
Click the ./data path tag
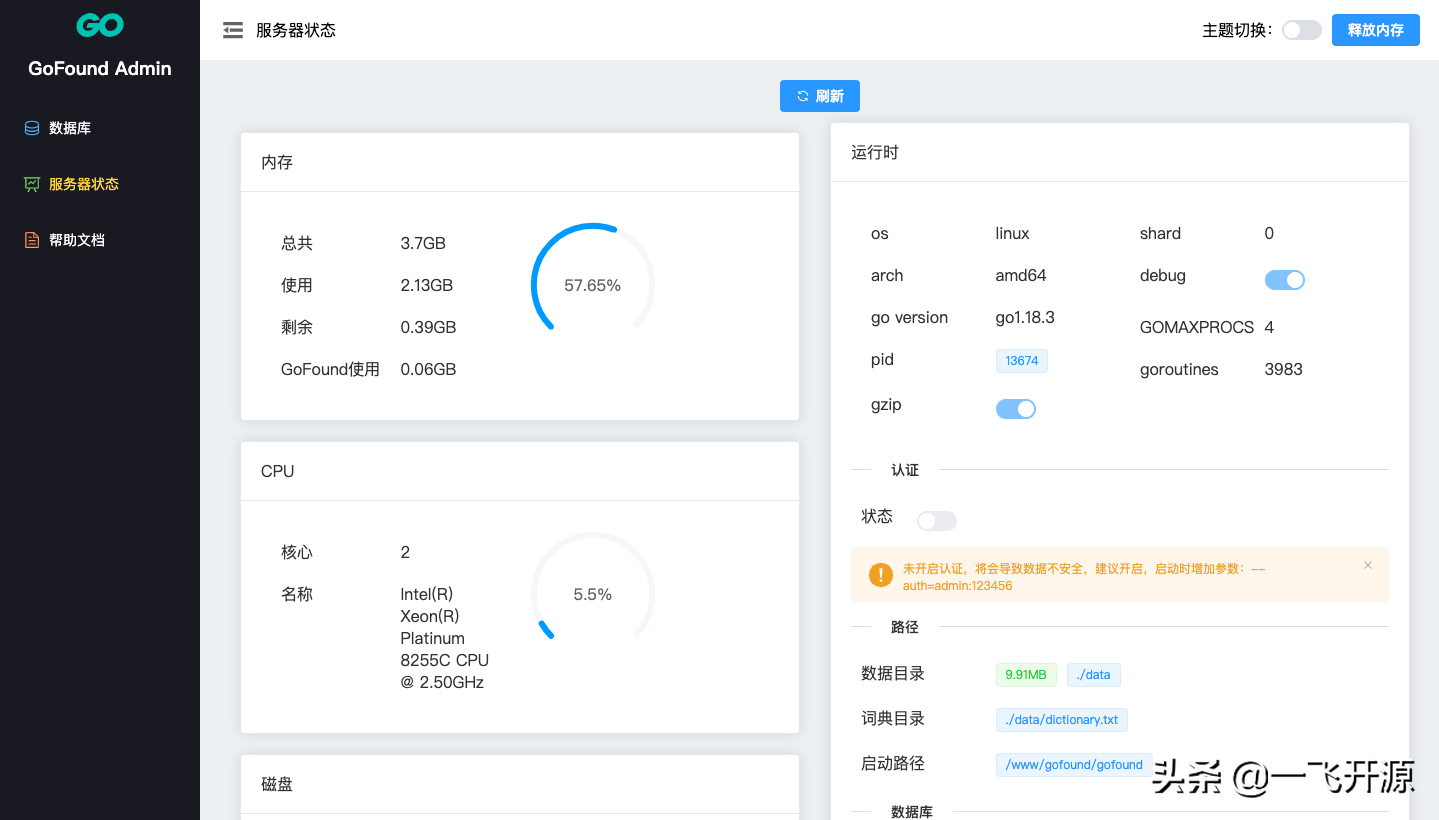click(1094, 675)
